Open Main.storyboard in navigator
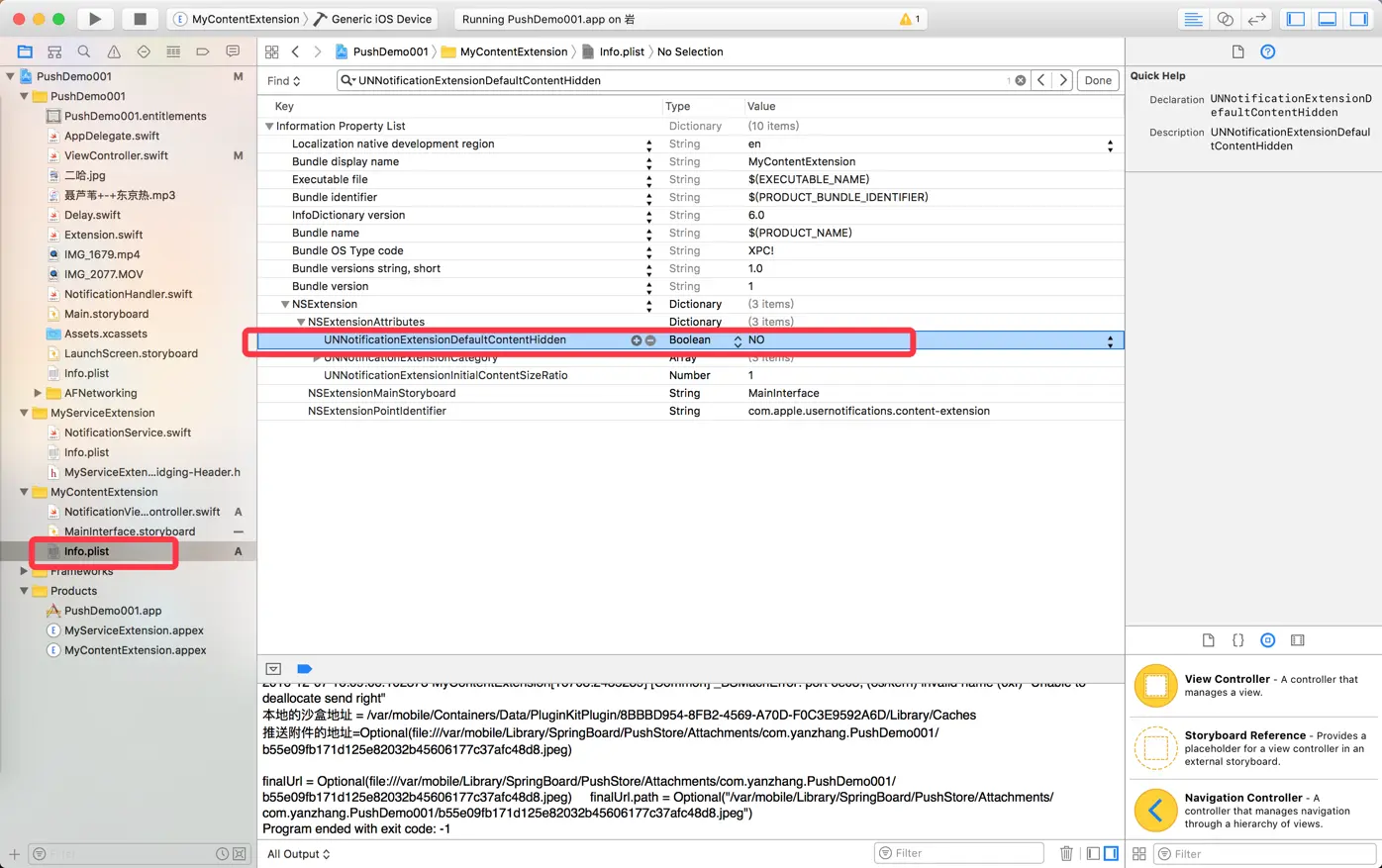This screenshot has height=868, width=1382. [106, 314]
